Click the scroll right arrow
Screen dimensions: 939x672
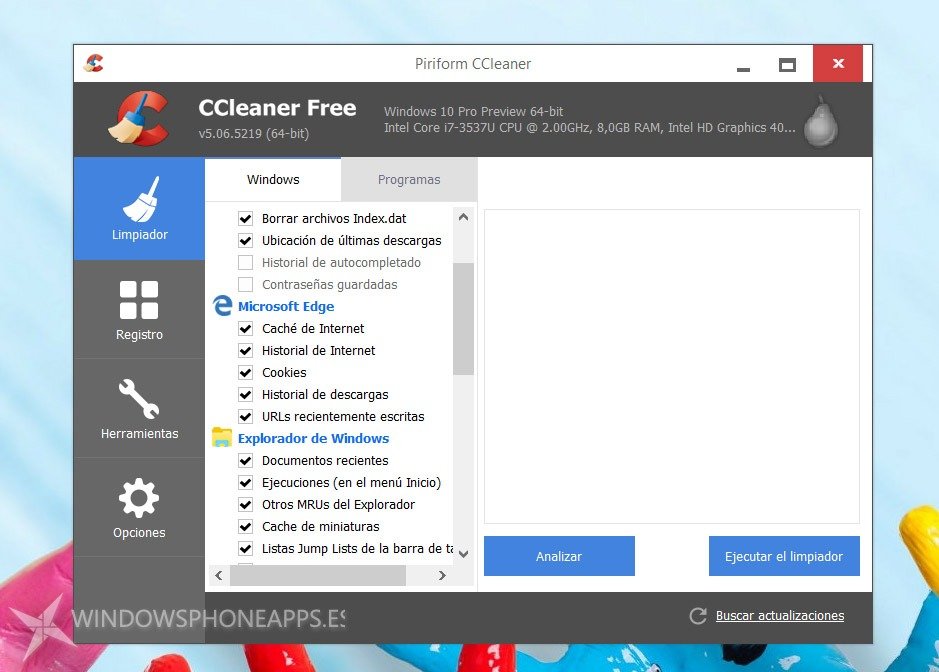(x=442, y=576)
